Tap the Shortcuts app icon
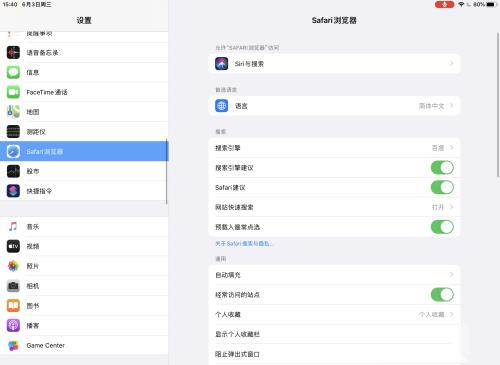This screenshot has height=365, width=500. coord(13,191)
